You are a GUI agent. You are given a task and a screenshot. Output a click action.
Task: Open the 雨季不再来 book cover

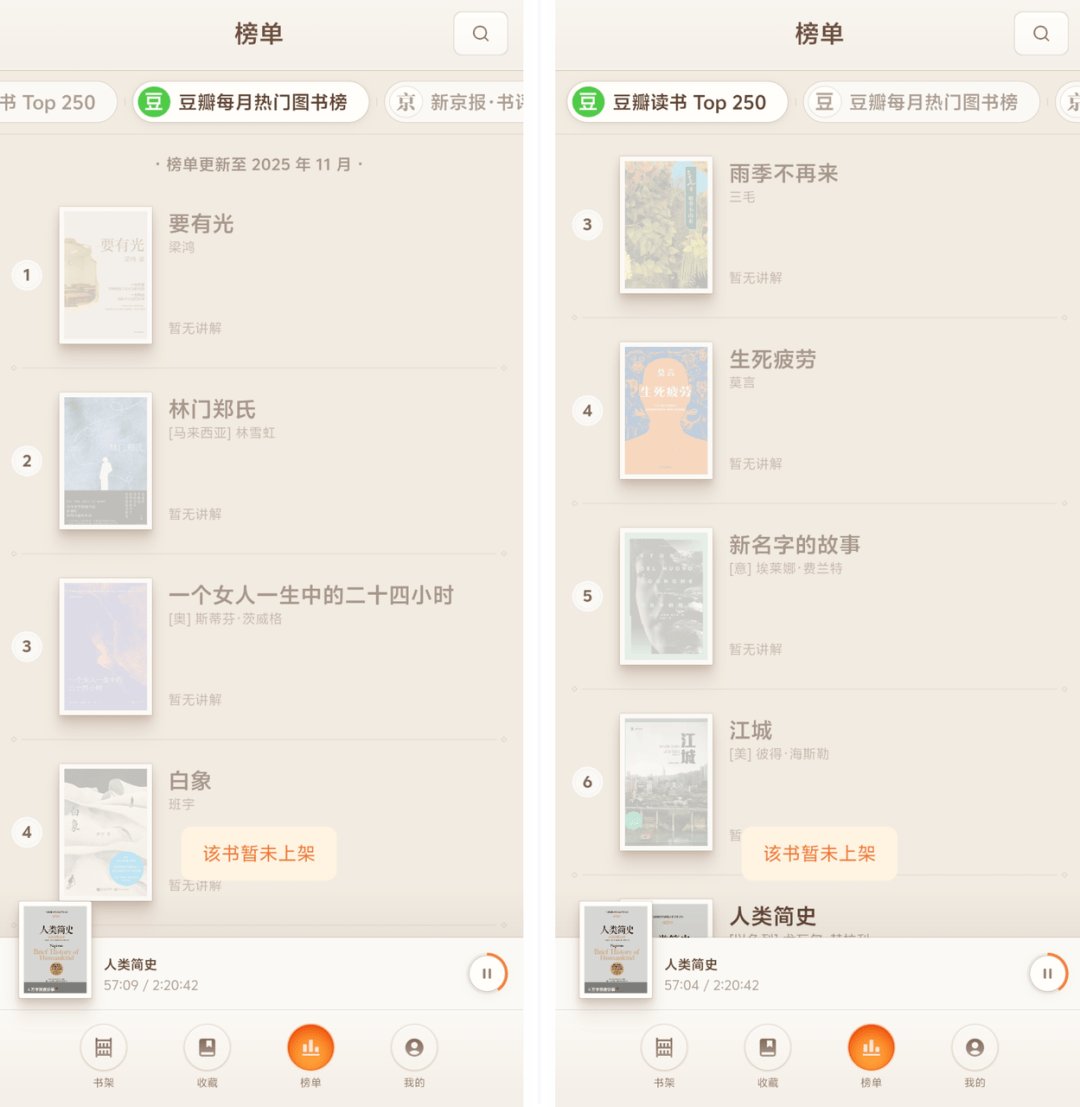coord(666,224)
